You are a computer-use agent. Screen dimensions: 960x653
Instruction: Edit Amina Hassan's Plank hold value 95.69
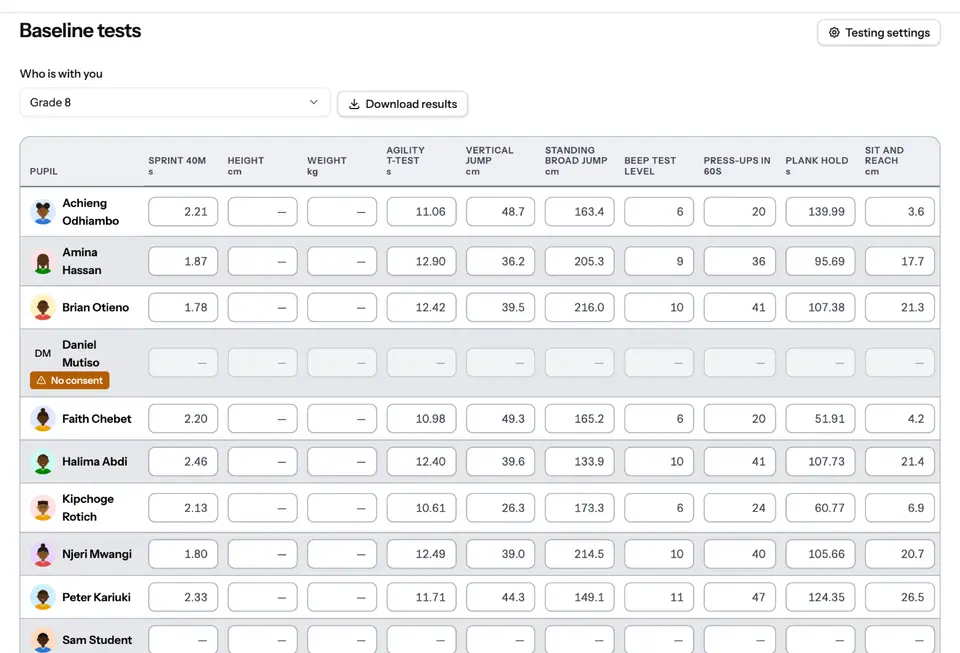[x=820, y=261]
